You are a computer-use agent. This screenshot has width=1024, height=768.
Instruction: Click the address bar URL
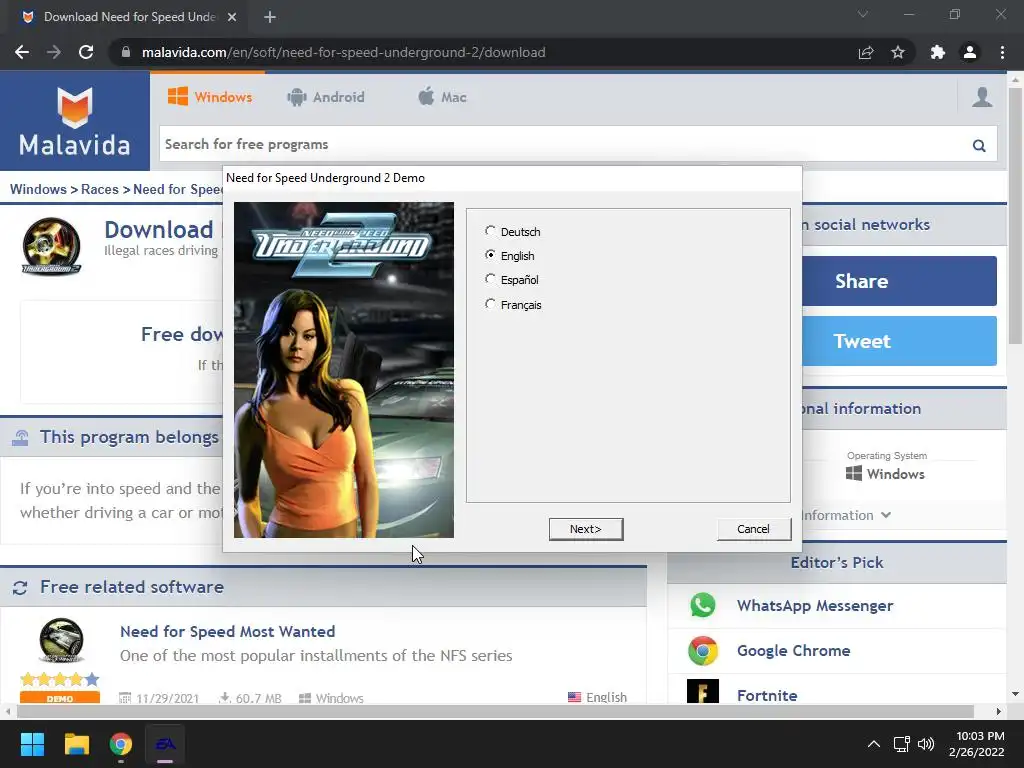pos(344,52)
